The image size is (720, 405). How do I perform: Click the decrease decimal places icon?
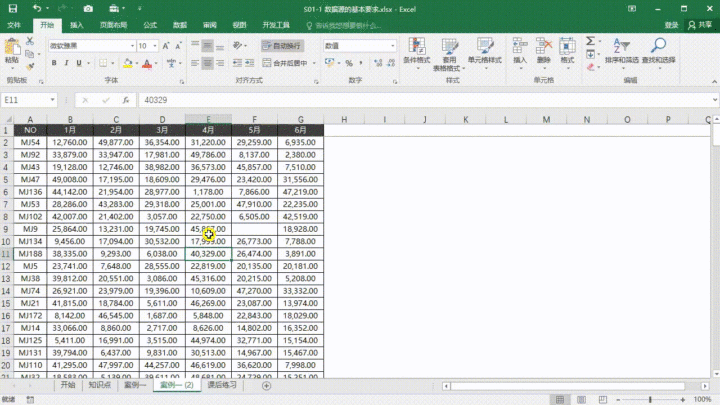coord(391,63)
